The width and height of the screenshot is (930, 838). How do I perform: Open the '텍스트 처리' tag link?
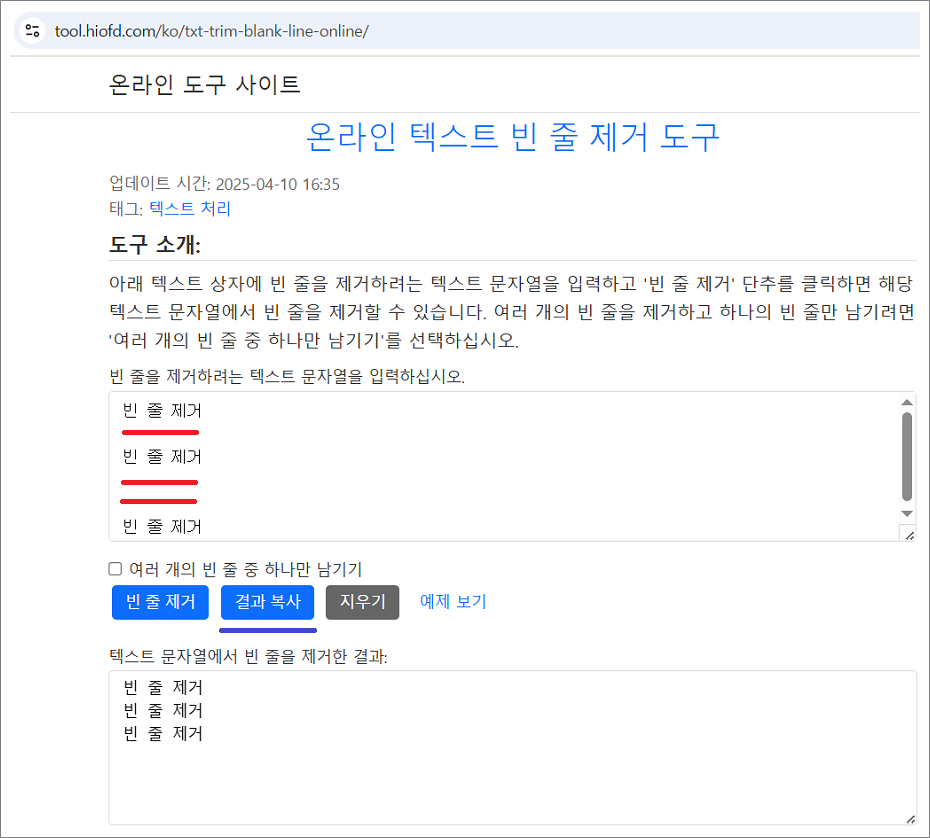click(188, 208)
